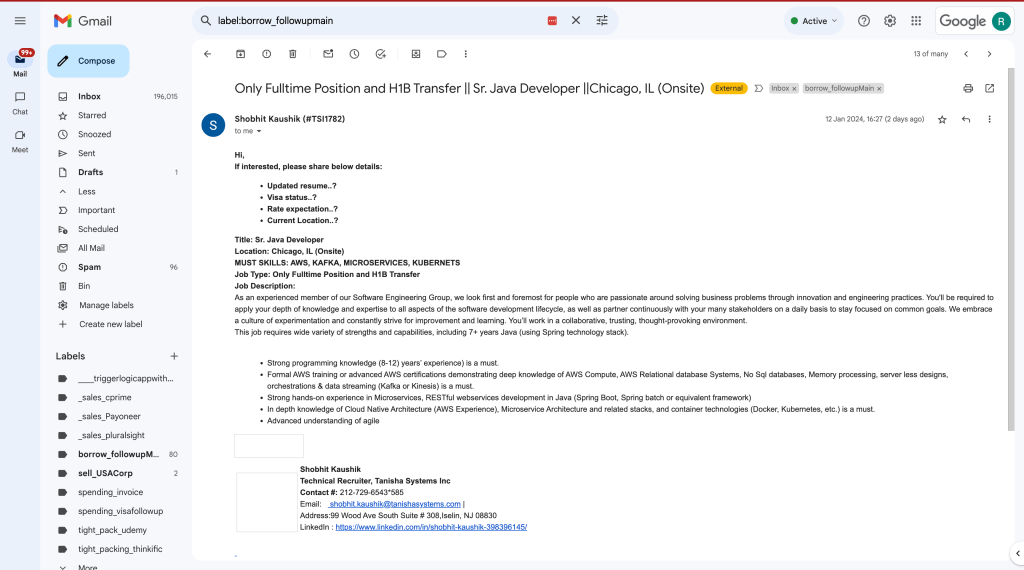Star the message from Shobhit Kaushik
This screenshot has height=570, width=1024.
click(942, 119)
